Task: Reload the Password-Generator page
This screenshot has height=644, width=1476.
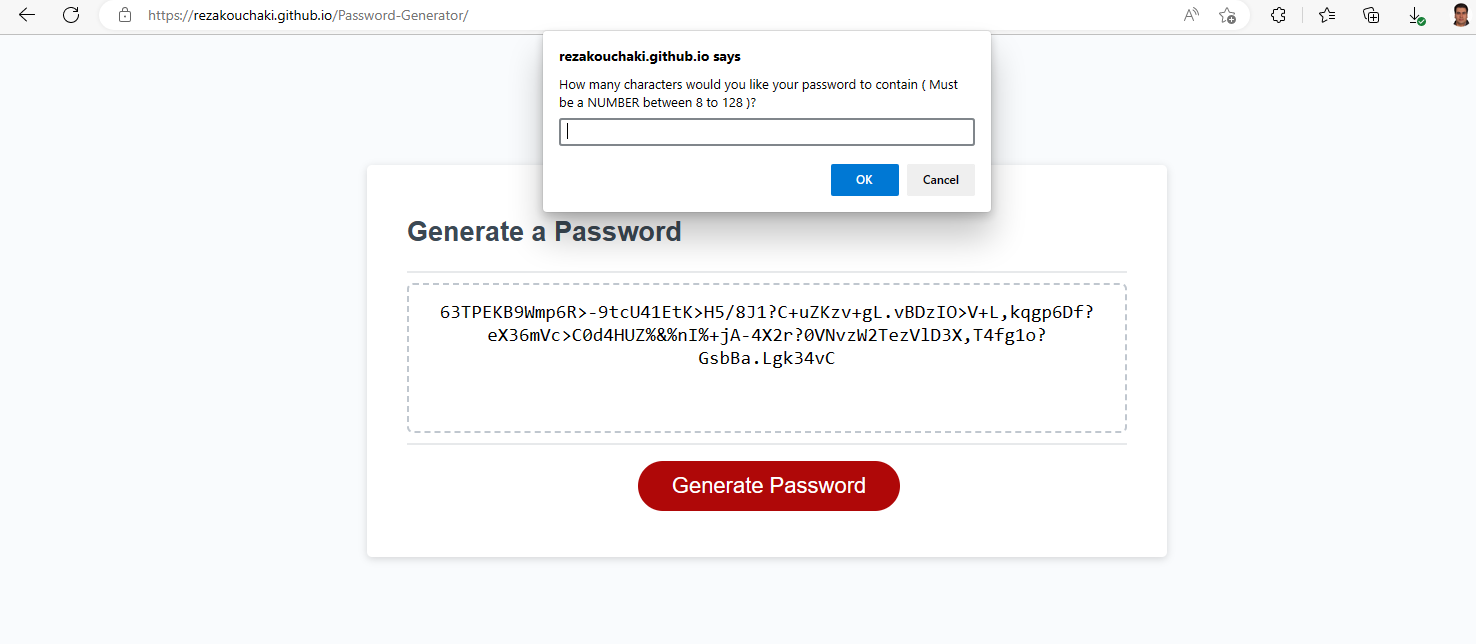Action: (x=70, y=16)
